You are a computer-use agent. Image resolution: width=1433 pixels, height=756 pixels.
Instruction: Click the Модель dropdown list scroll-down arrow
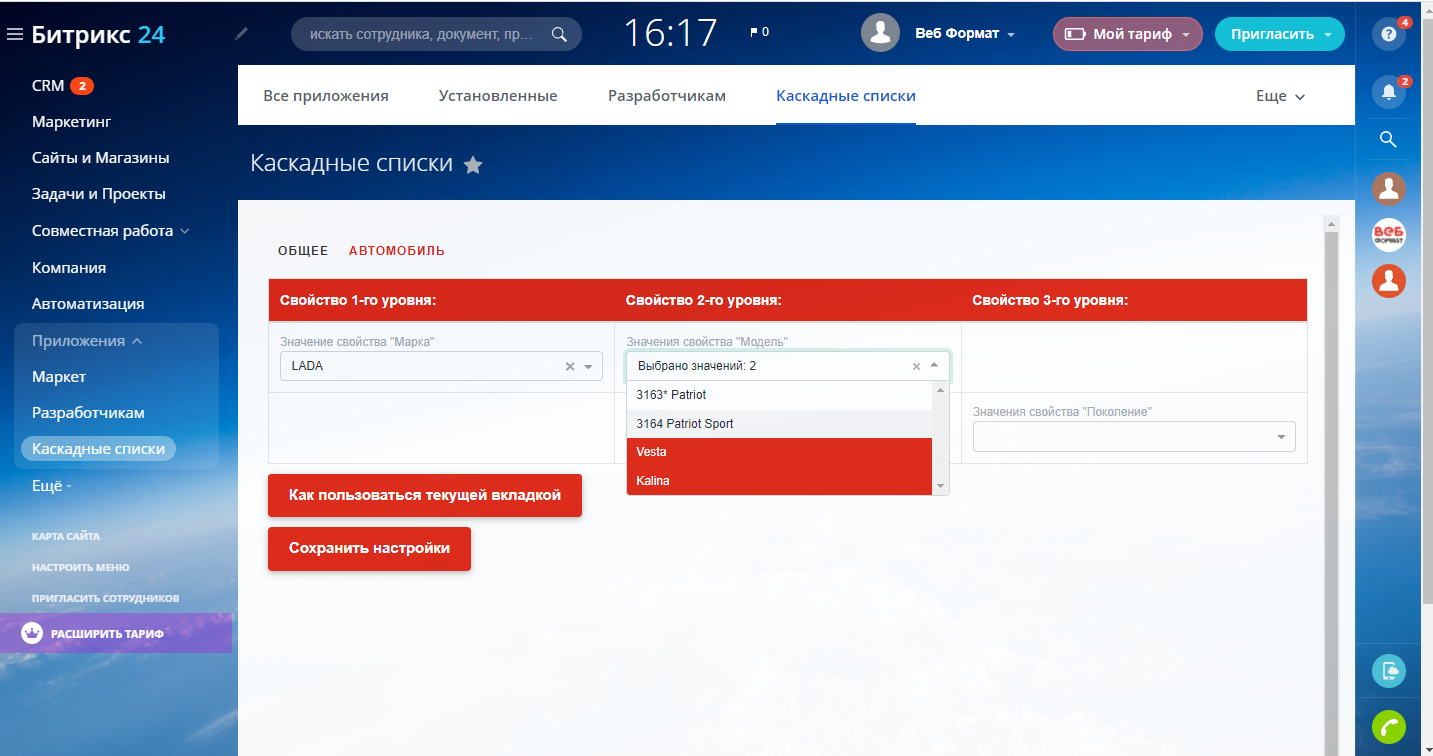pyautogui.click(x=940, y=486)
